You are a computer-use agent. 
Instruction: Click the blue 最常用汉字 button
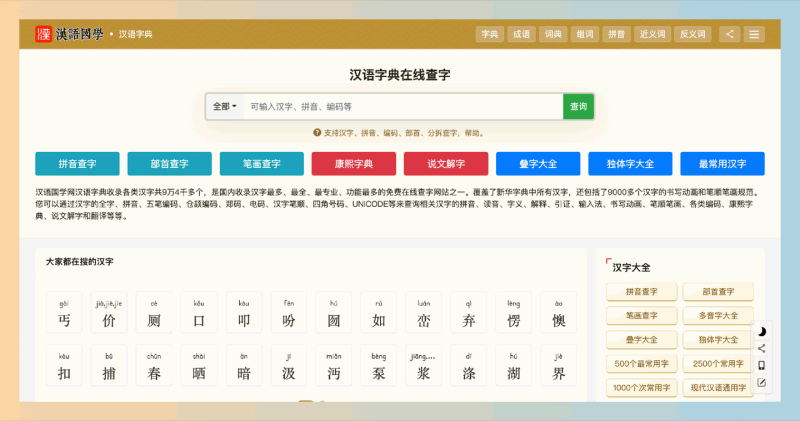point(722,164)
